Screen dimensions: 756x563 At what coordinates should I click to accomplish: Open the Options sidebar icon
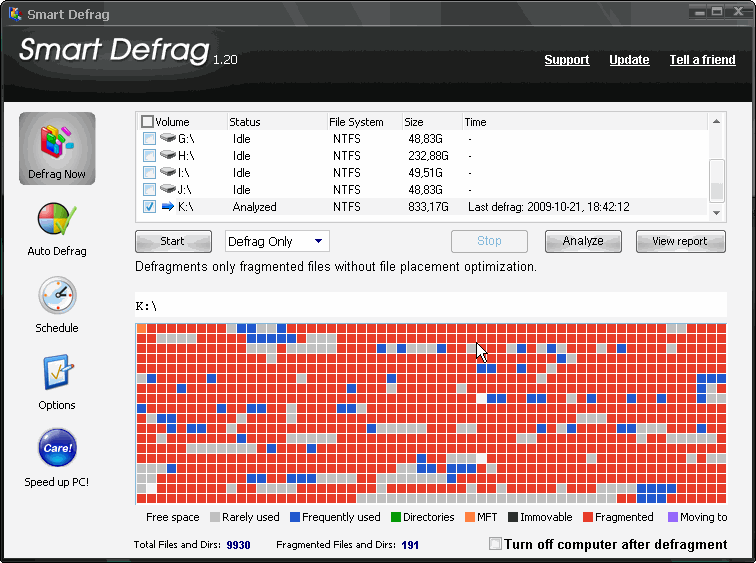click(57, 375)
